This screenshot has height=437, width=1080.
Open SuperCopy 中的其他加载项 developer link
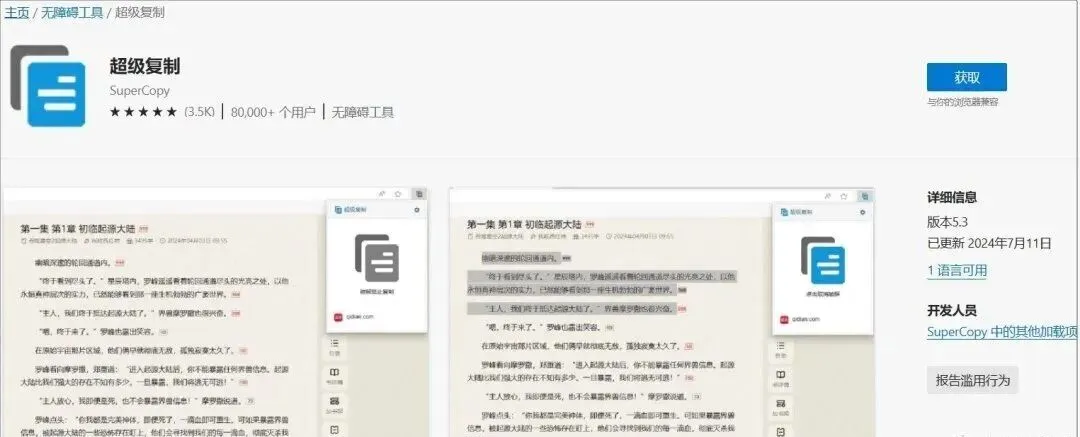click(x=1002, y=332)
